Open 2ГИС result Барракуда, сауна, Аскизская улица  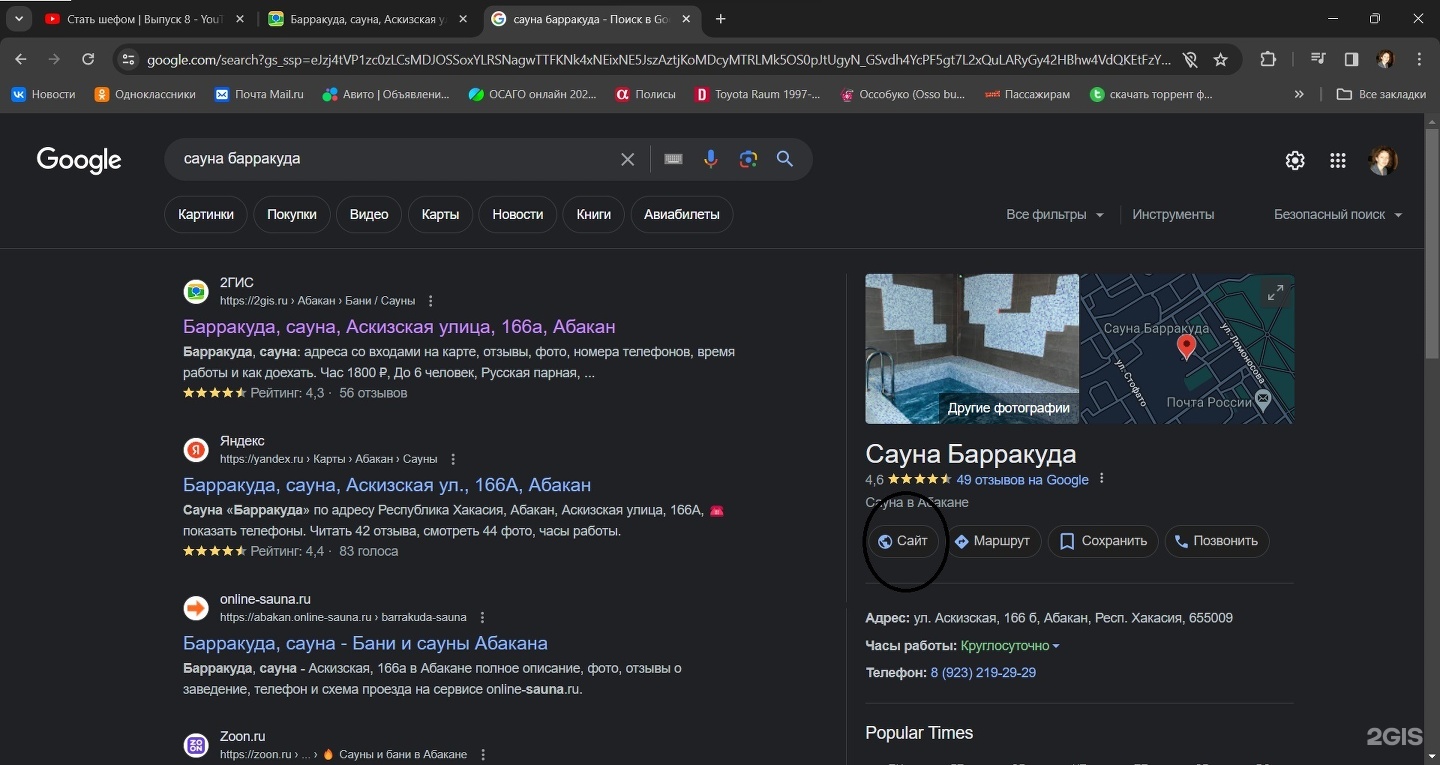399,327
